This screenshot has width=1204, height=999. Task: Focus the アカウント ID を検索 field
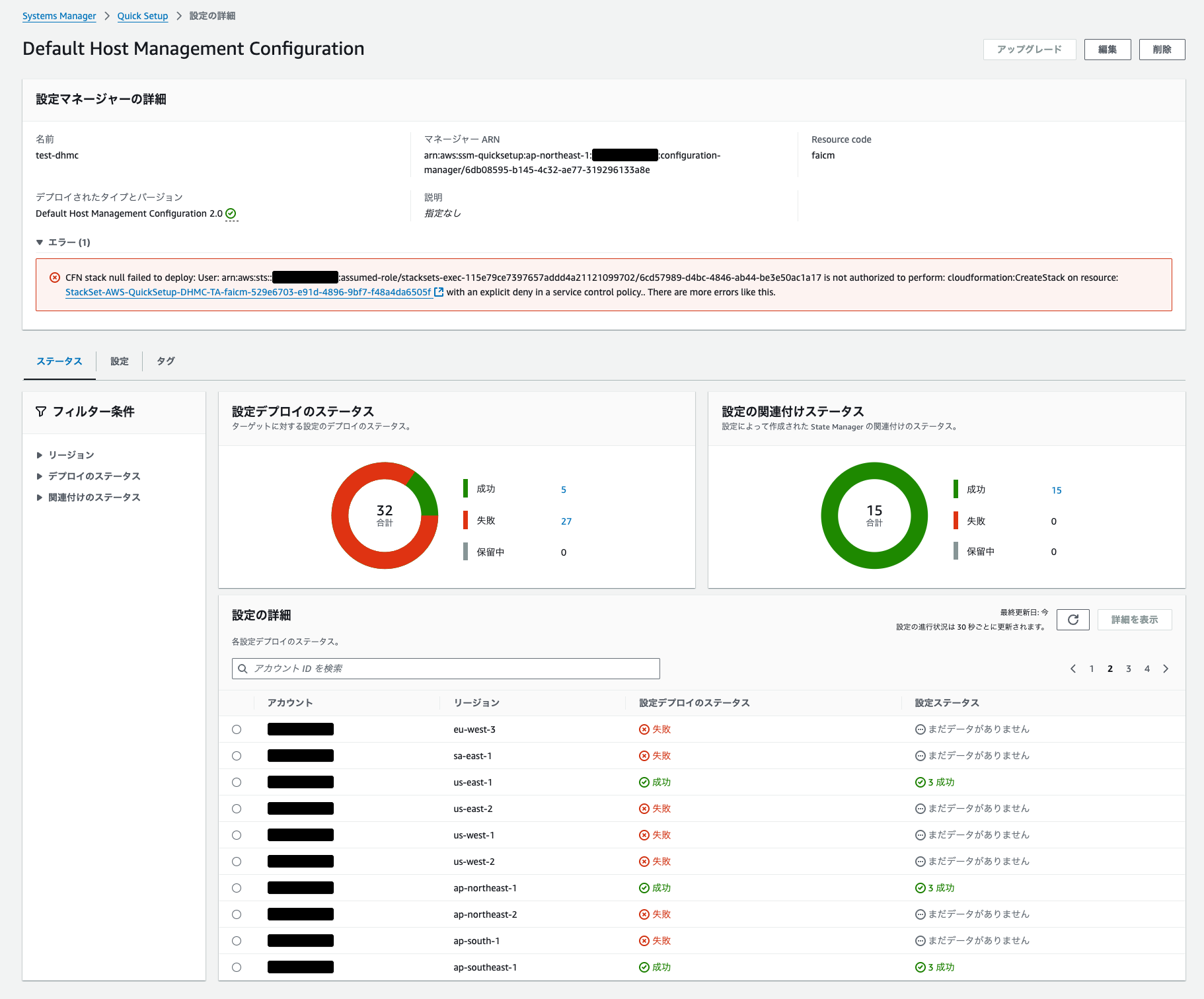click(x=446, y=669)
